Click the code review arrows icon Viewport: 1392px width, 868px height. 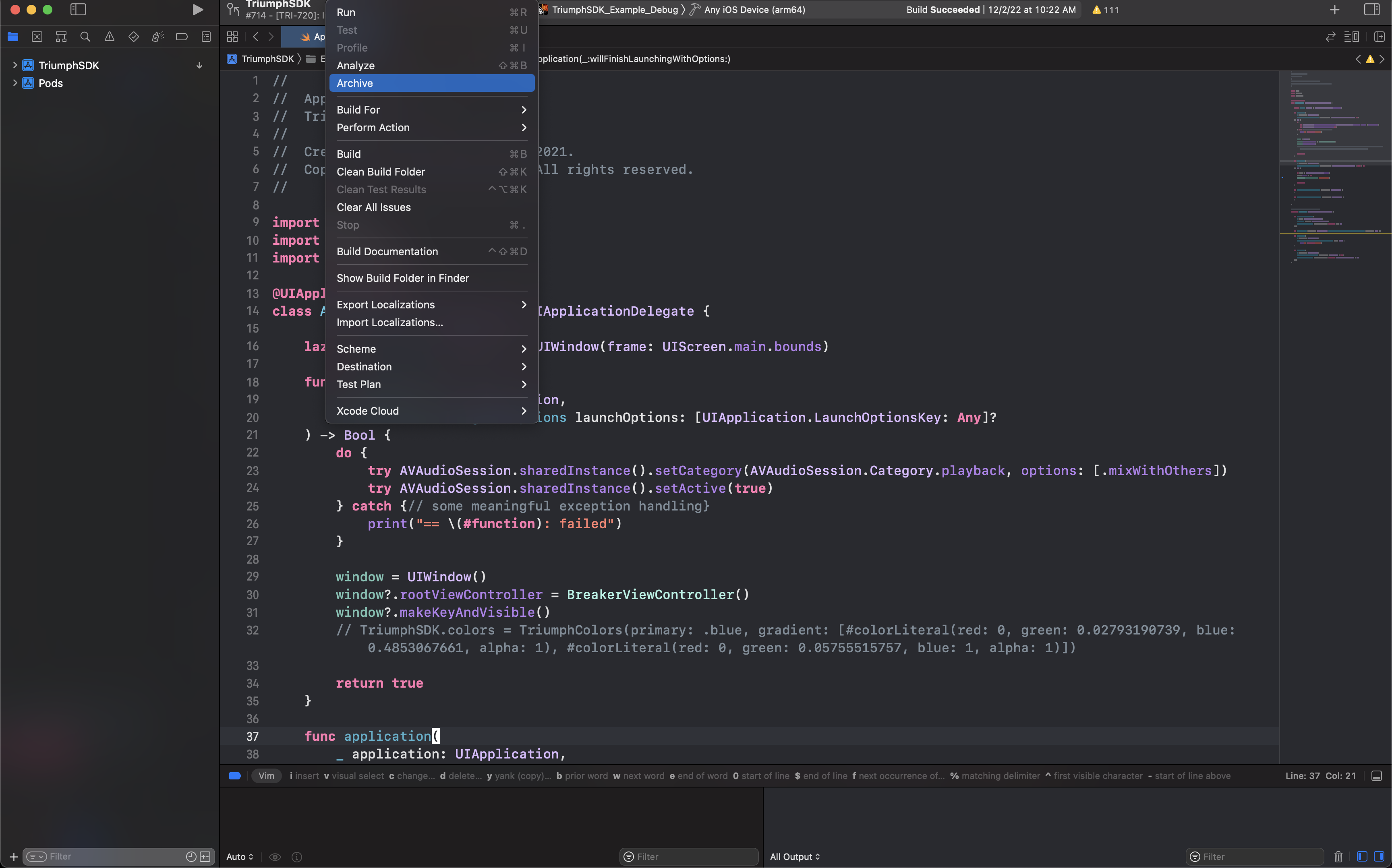pyautogui.click(x=1330, y=37)
